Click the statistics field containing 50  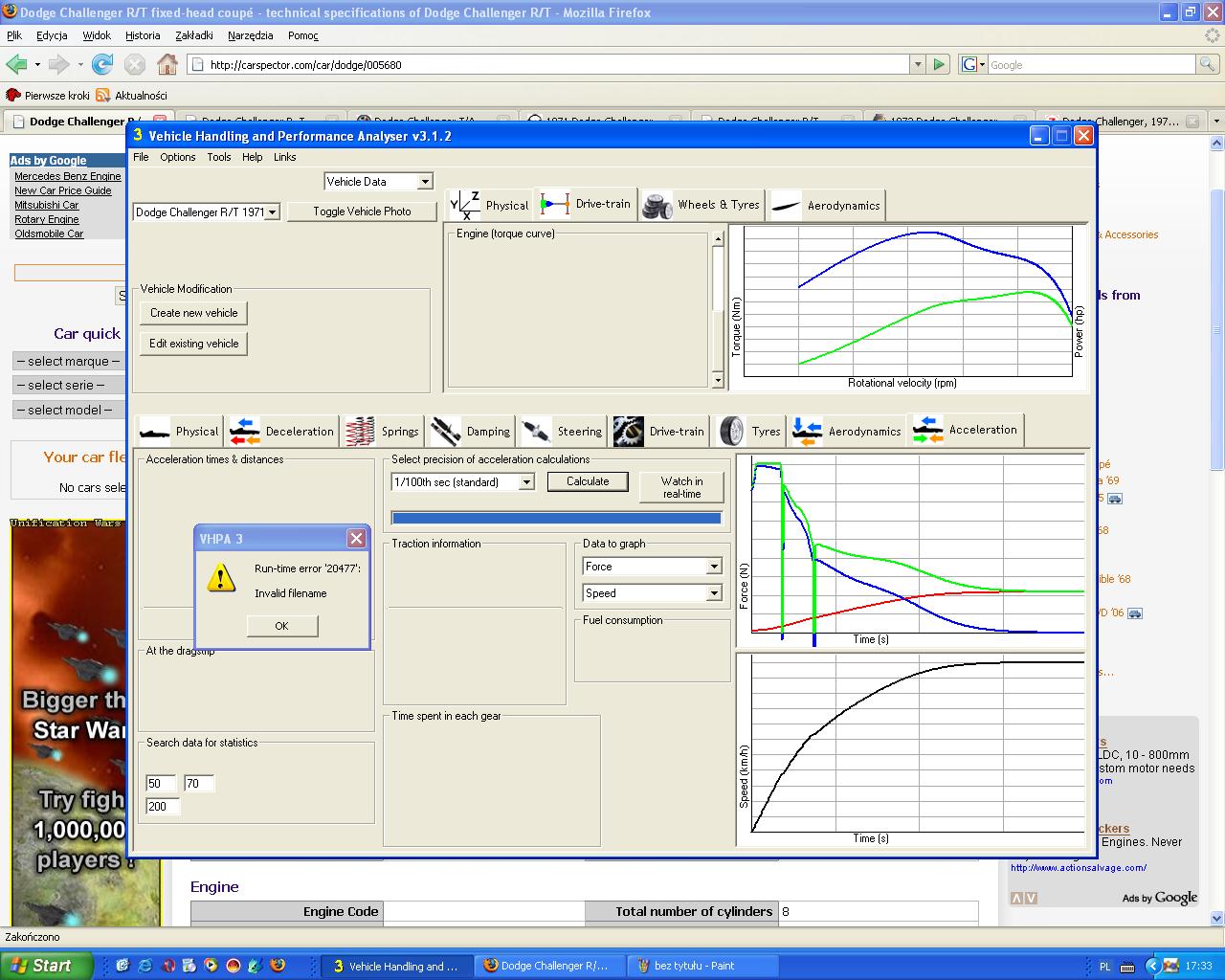point(161,784)
